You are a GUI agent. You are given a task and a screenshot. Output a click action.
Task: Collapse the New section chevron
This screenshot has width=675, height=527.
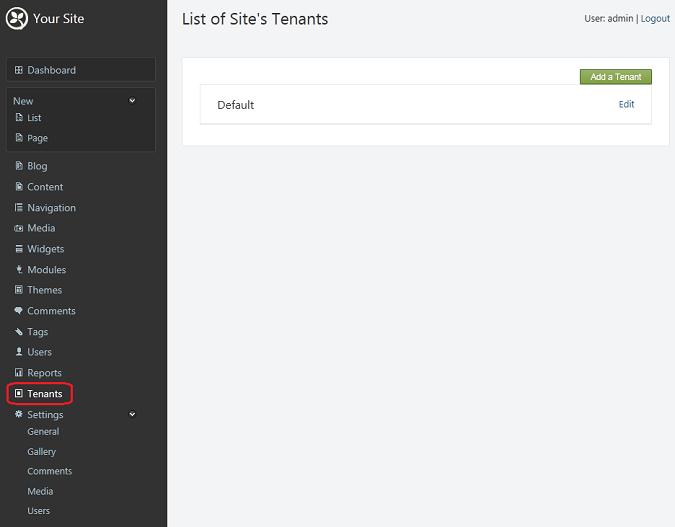pos(132,100)
